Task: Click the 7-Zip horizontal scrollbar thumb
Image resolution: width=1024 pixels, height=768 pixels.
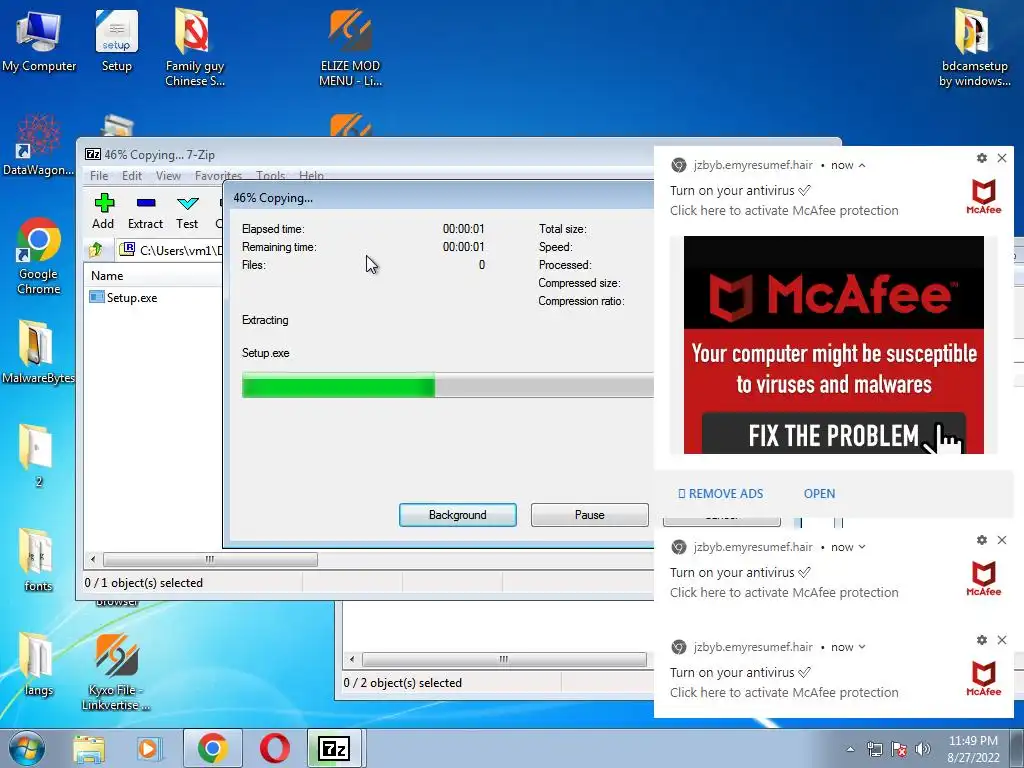Action: click(x=210, y=560)
